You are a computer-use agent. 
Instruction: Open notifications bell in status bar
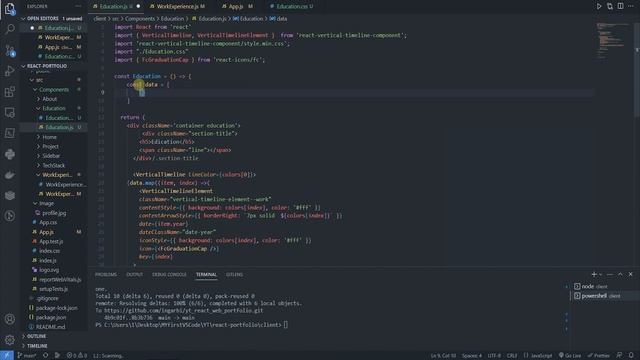click(631, 356)
